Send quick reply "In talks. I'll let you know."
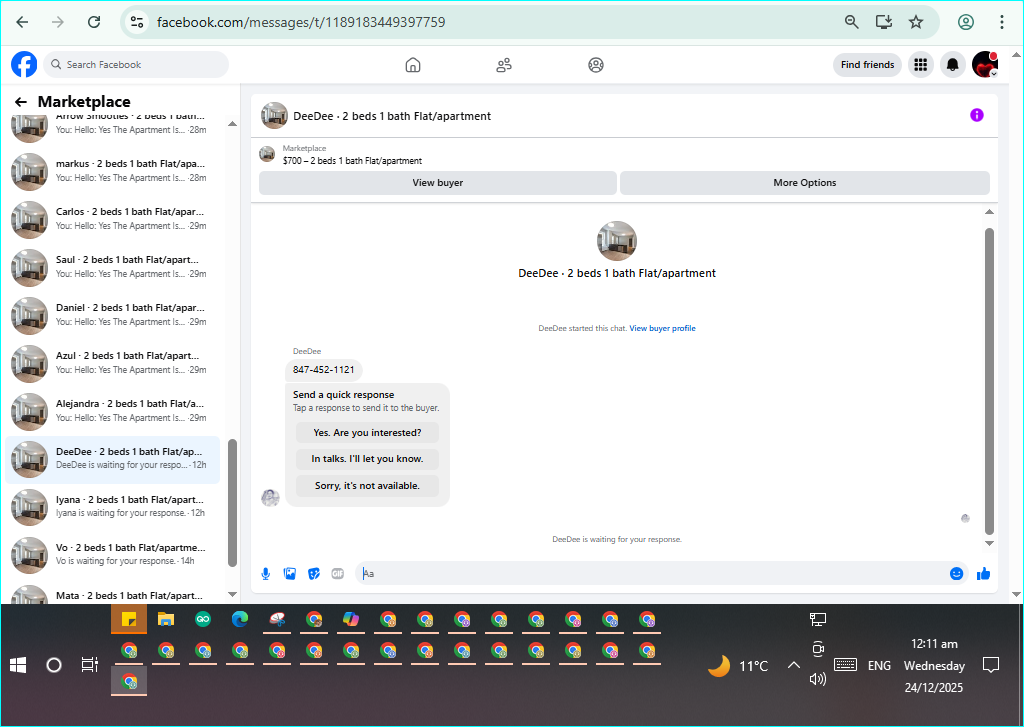Viewport: 1024px width, 727px height. tap(367, 459)
